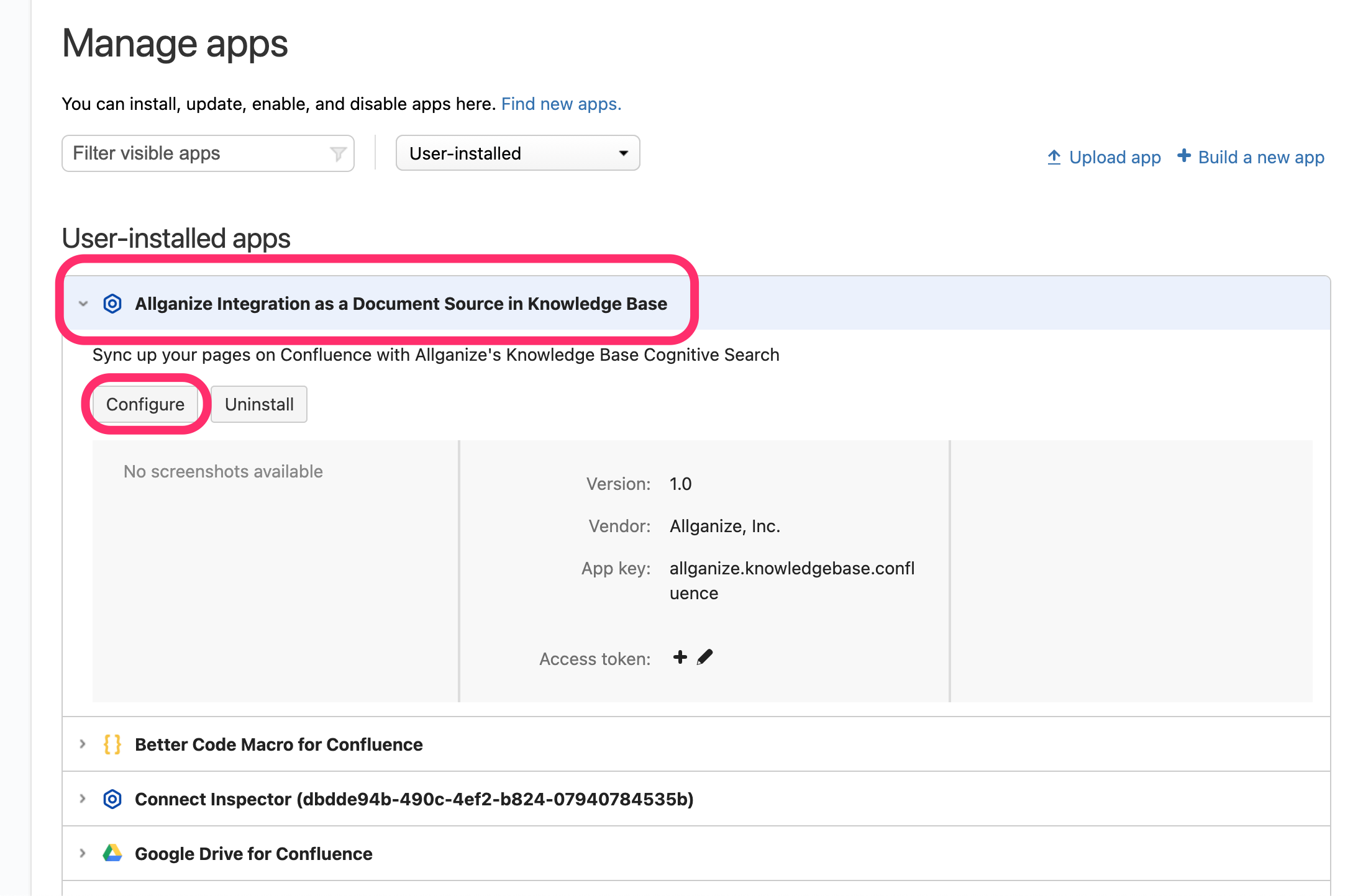Click Build a new app link
1358x896 pixels.
coord(1260,157)
